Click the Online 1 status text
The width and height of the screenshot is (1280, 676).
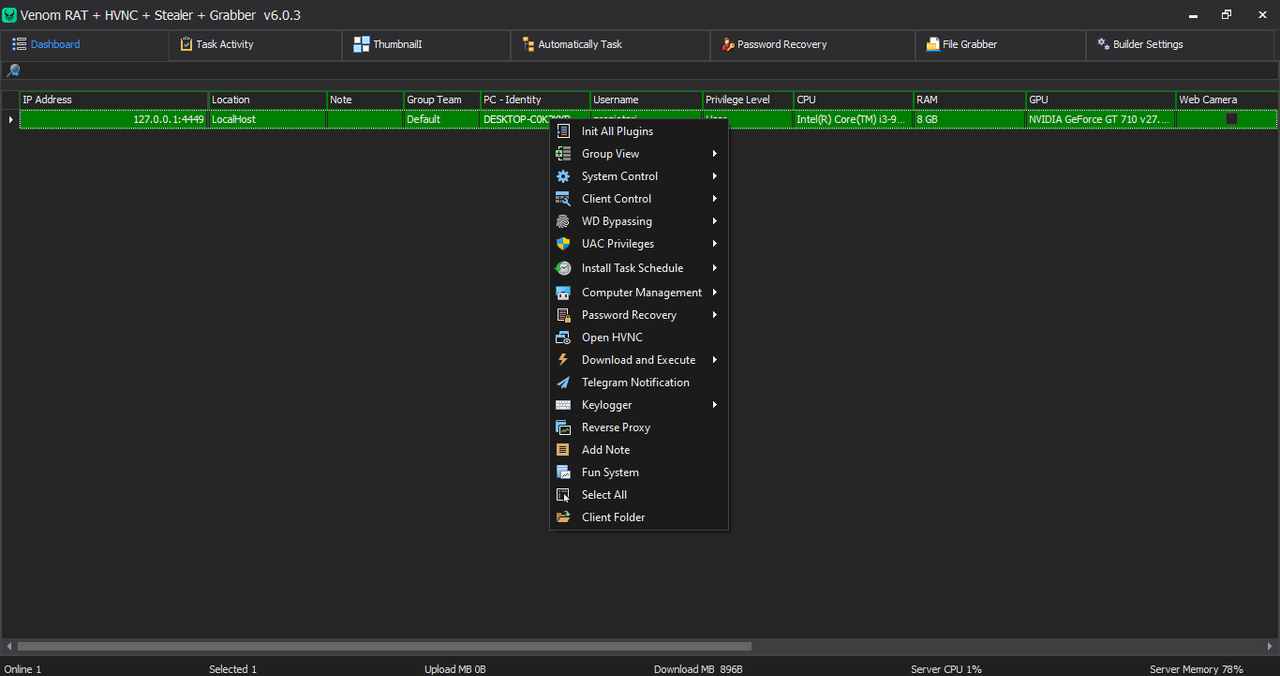(x=23, y=669)
